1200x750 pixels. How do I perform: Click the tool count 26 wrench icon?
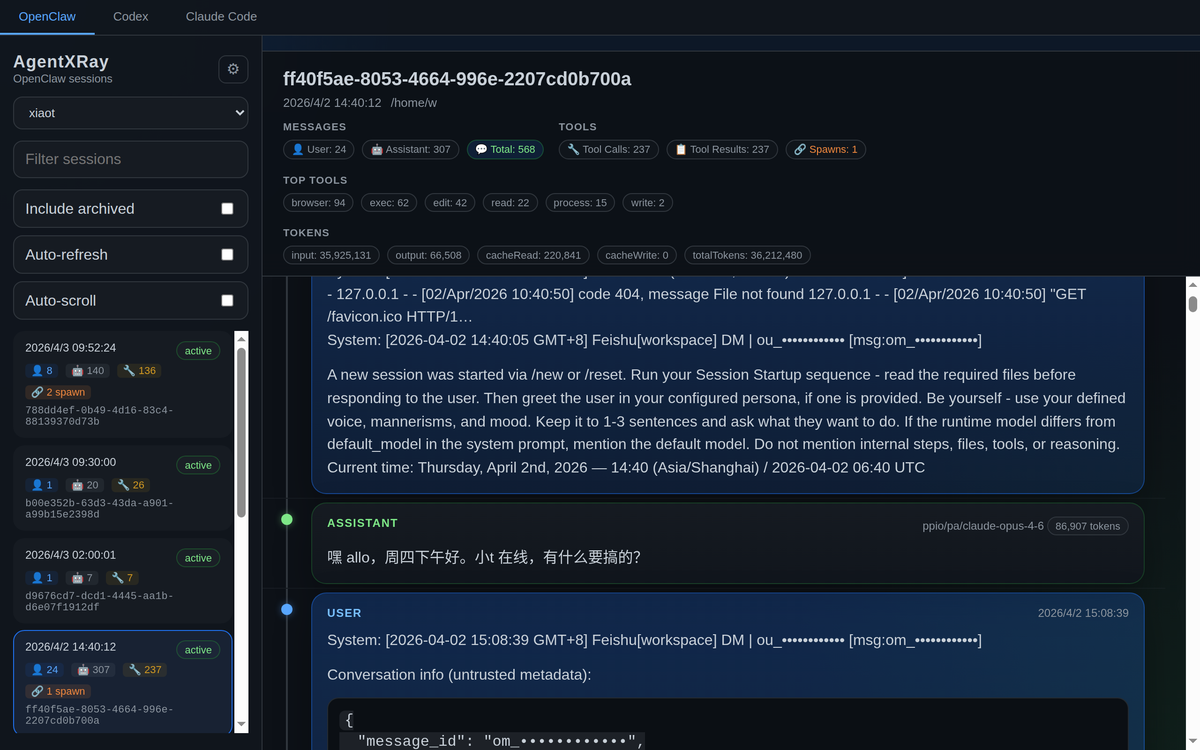(129, 485)
